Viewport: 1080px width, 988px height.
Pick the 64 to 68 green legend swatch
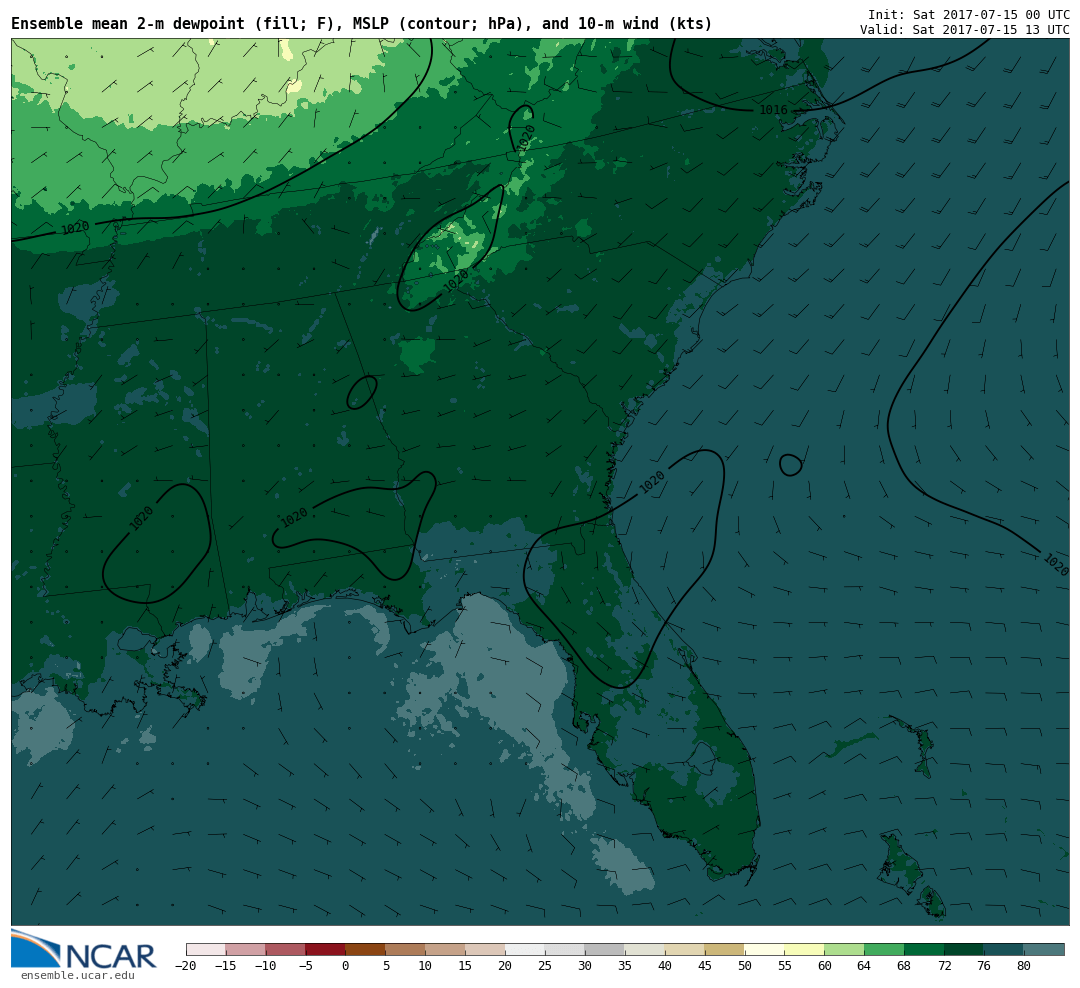884,949
